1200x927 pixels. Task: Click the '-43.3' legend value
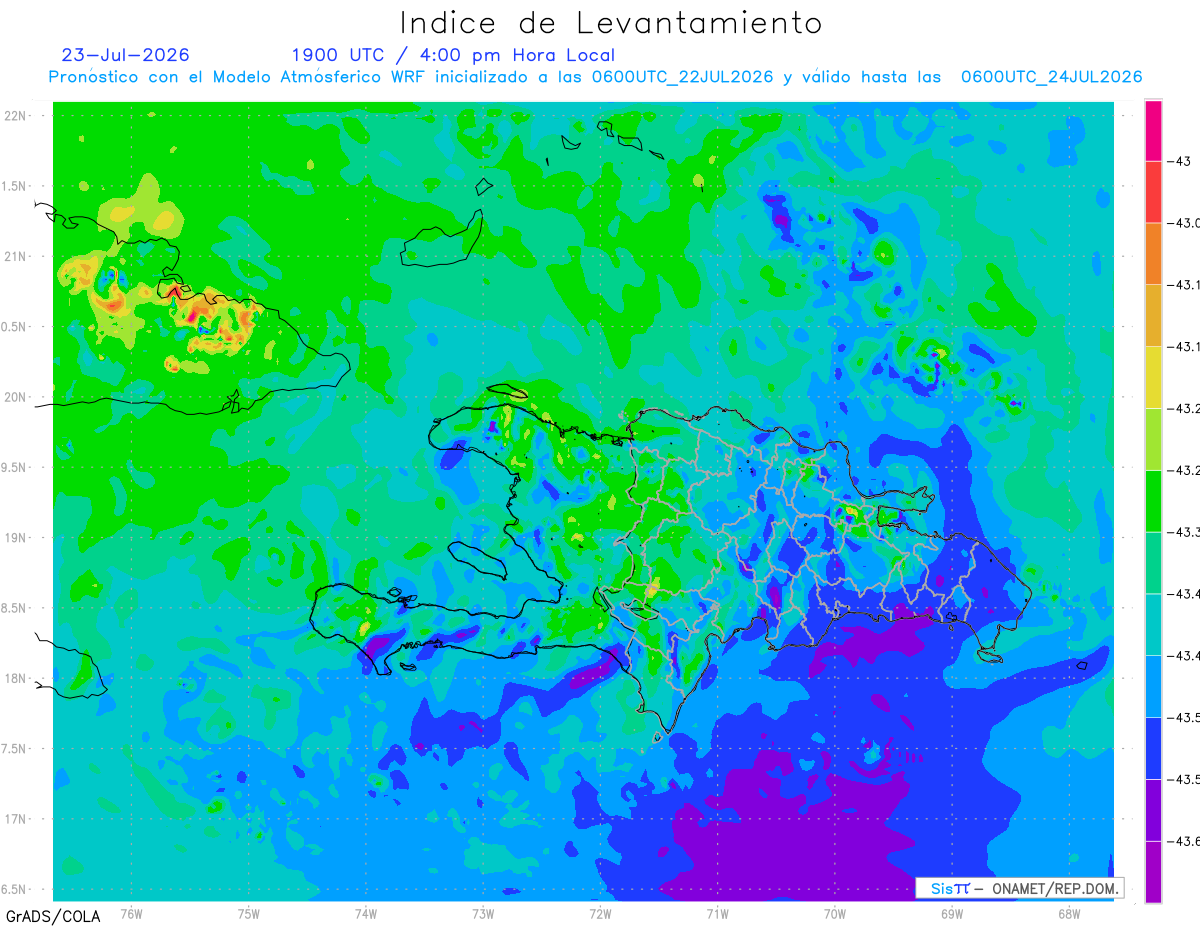pyautogui.click(x=1184, y=532)
